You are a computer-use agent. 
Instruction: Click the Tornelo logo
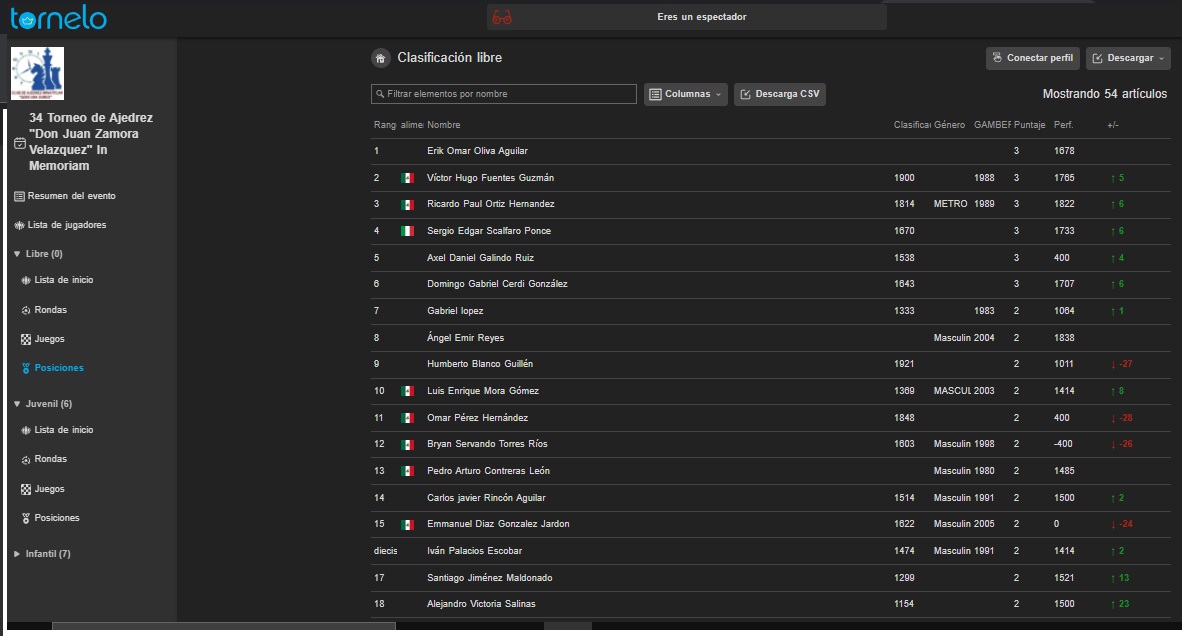[x=58, y=17]
